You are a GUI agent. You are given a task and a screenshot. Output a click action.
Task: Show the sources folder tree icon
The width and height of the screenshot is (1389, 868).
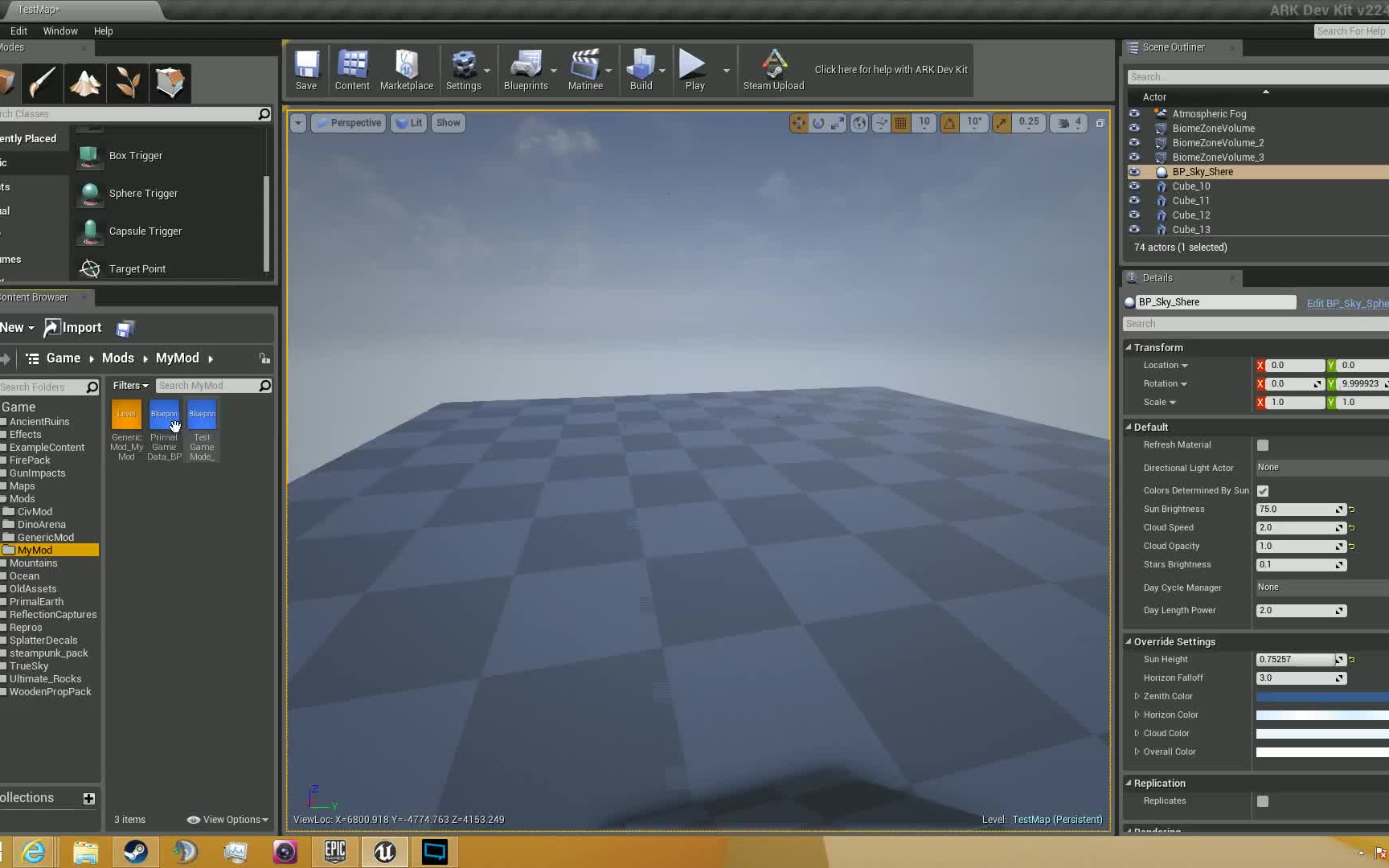coord(32,358)
